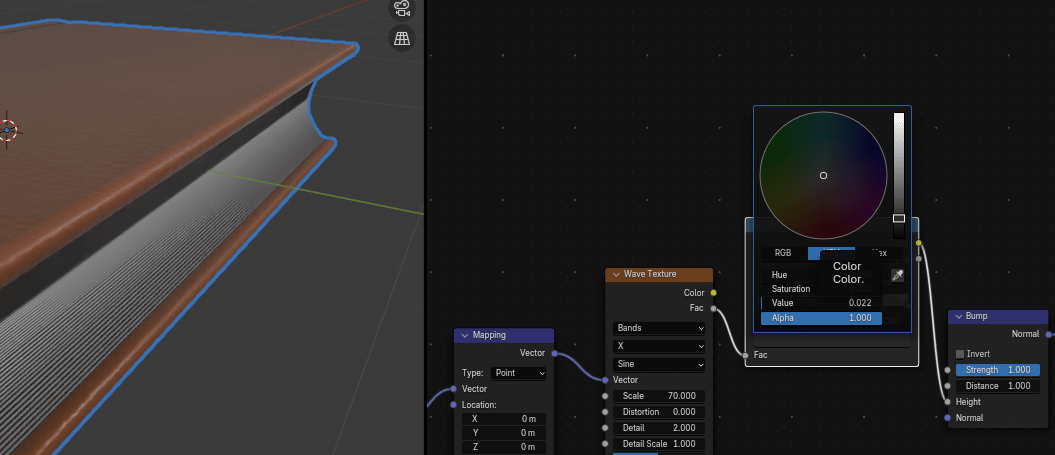Open the Bands wave type dropdown

659,328
